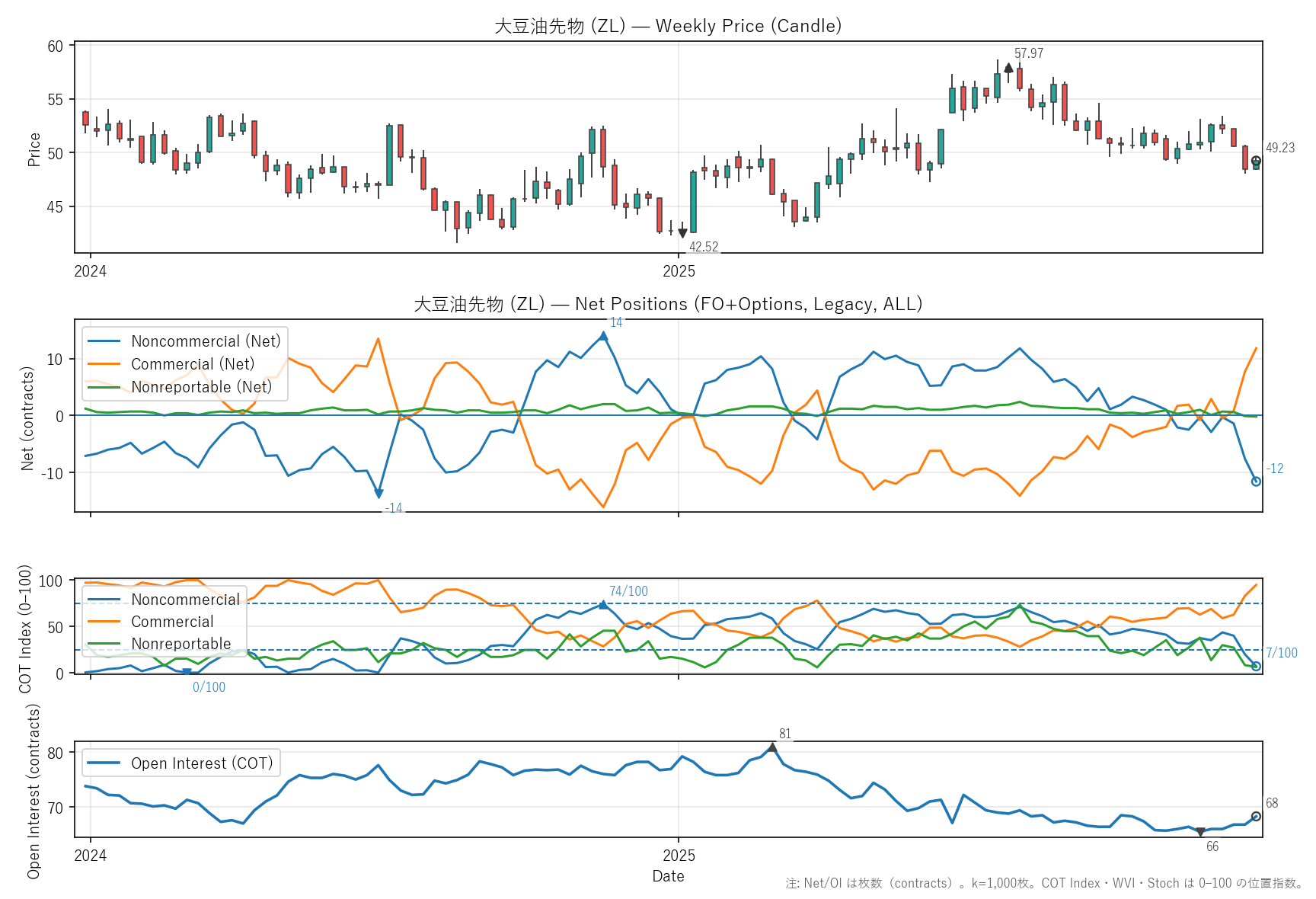Click the 2025 tick label under price chart

679,271
